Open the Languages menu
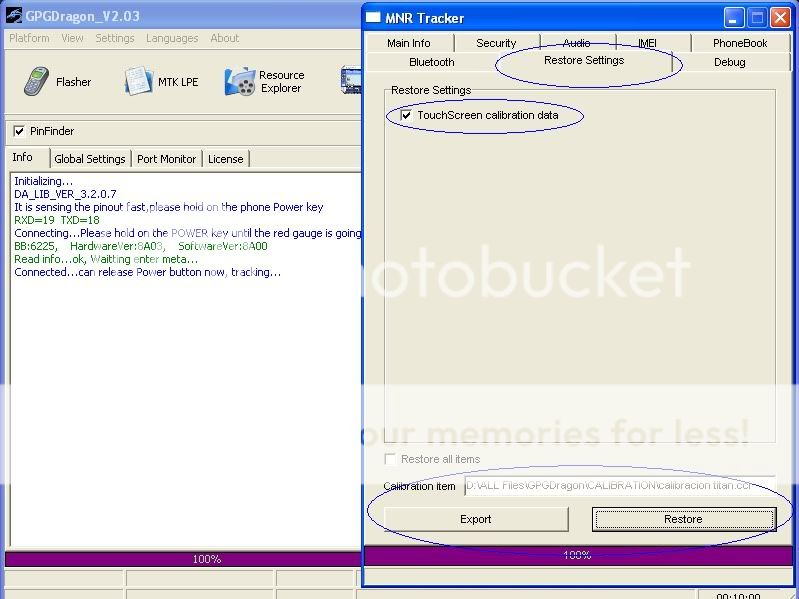Screen dimensions: 799x599 click(x=172, y=38)
